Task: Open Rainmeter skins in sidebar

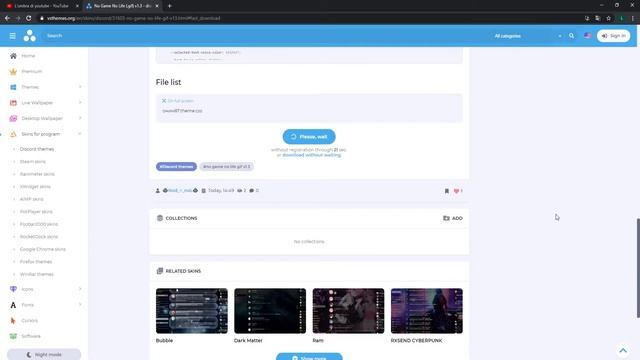Action: pyautogui.click(x=37, y=174)
